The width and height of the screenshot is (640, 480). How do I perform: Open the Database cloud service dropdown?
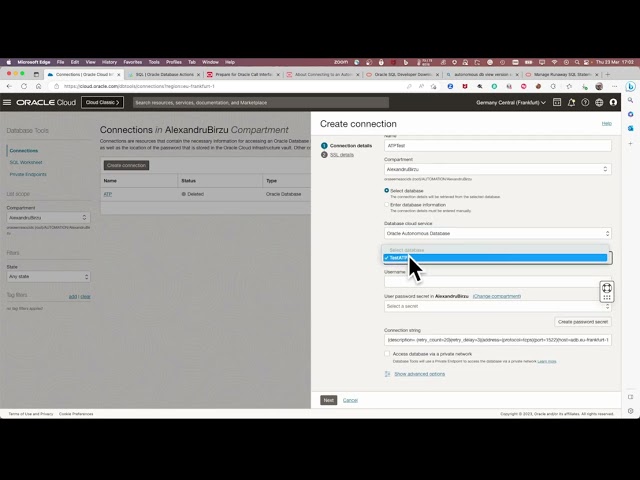click(x=497, y=233)
